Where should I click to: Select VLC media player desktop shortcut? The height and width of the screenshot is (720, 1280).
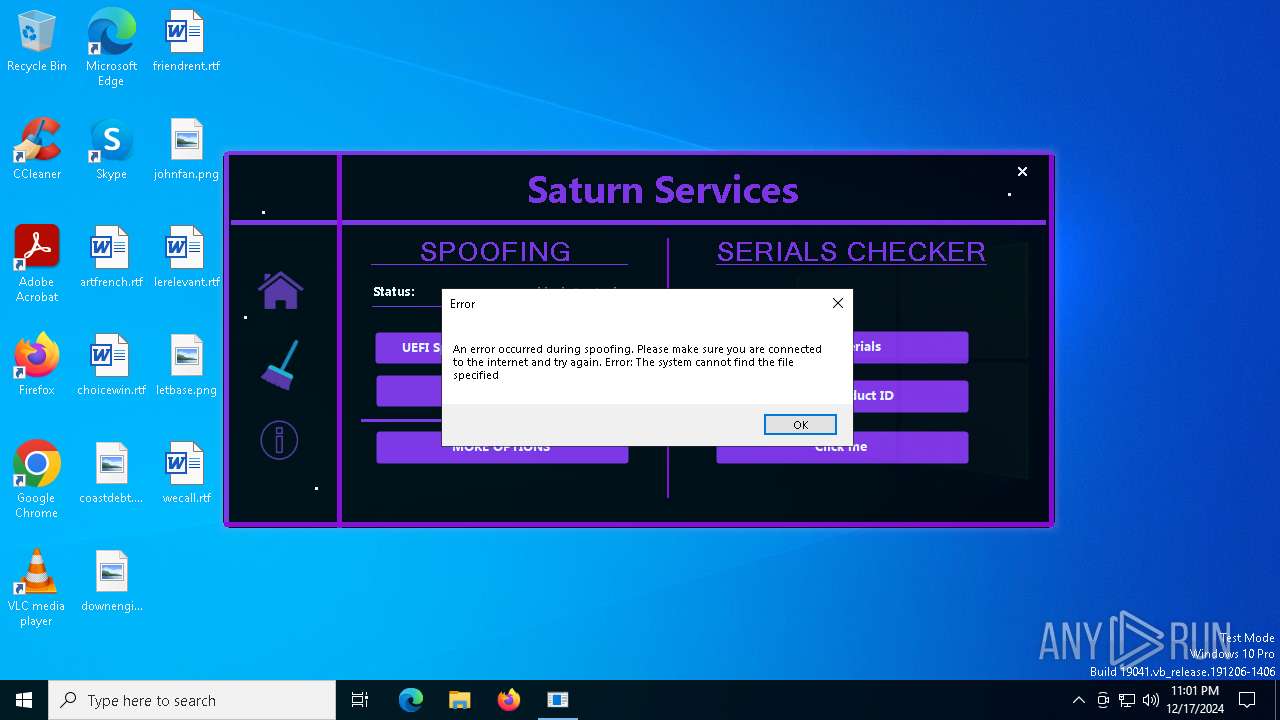coord(37,588)
